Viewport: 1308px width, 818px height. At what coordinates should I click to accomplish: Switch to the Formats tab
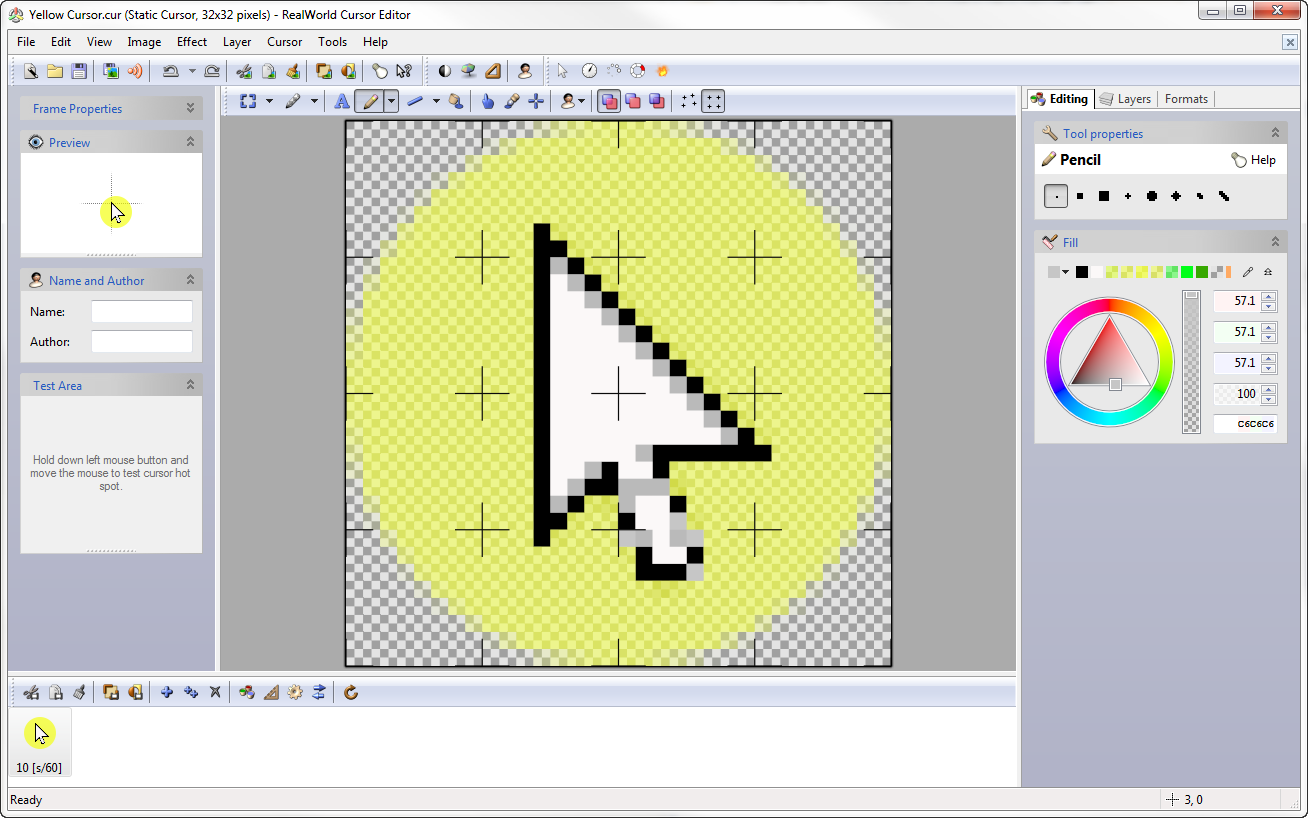[1187, 99]
